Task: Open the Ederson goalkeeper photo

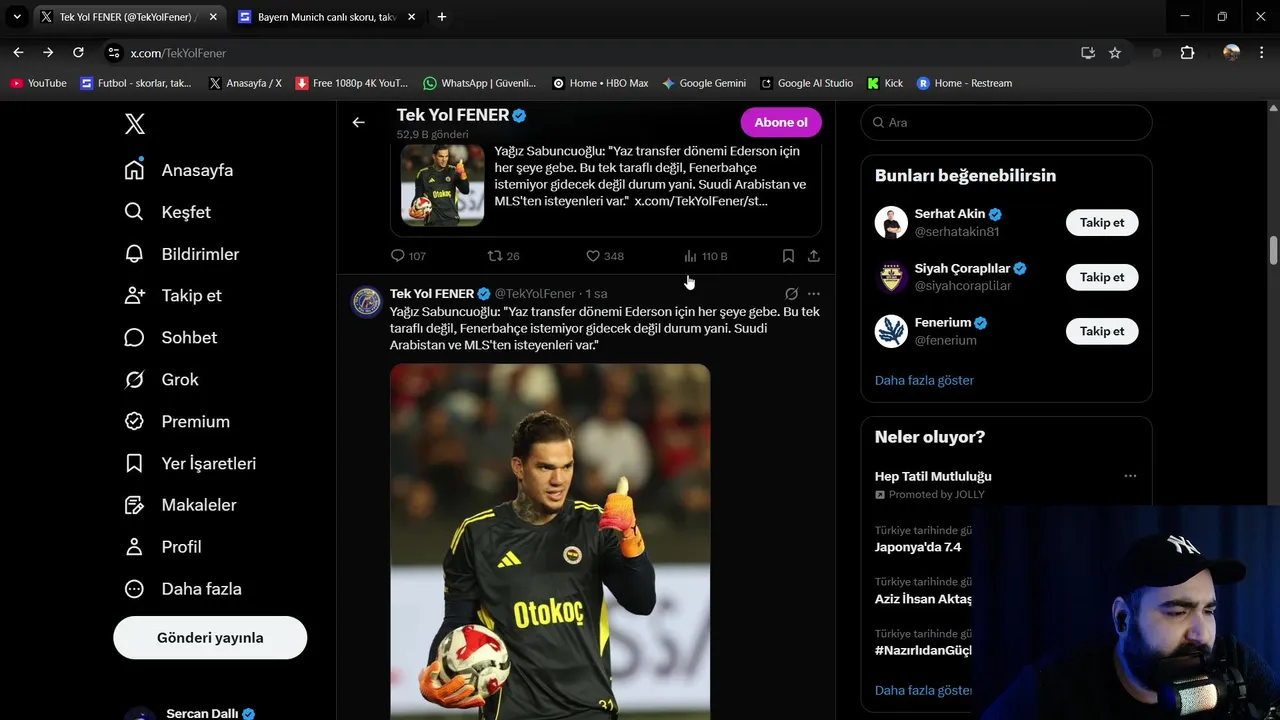Action: coord(550,541)
